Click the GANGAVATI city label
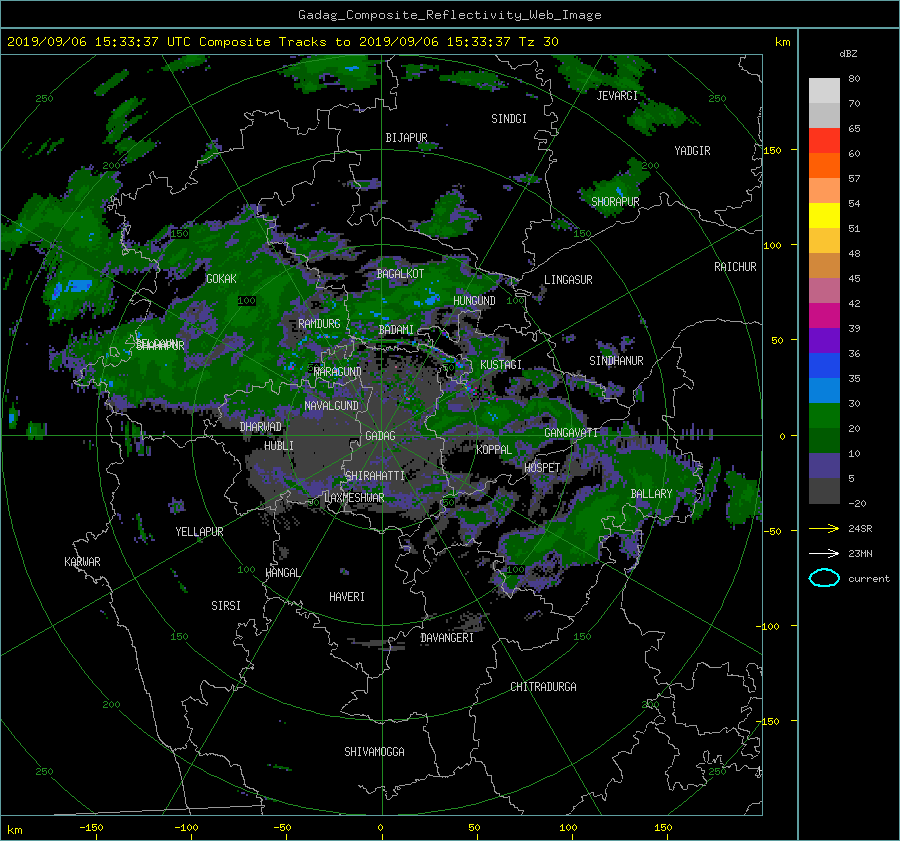 point(571,432)
